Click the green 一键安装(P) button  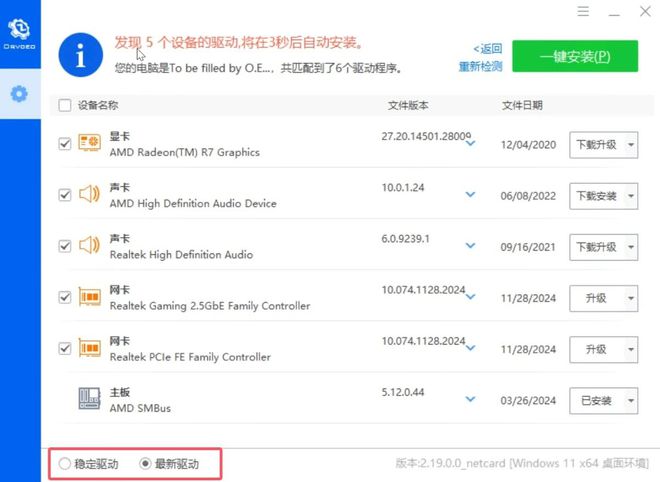pos(575,56)
